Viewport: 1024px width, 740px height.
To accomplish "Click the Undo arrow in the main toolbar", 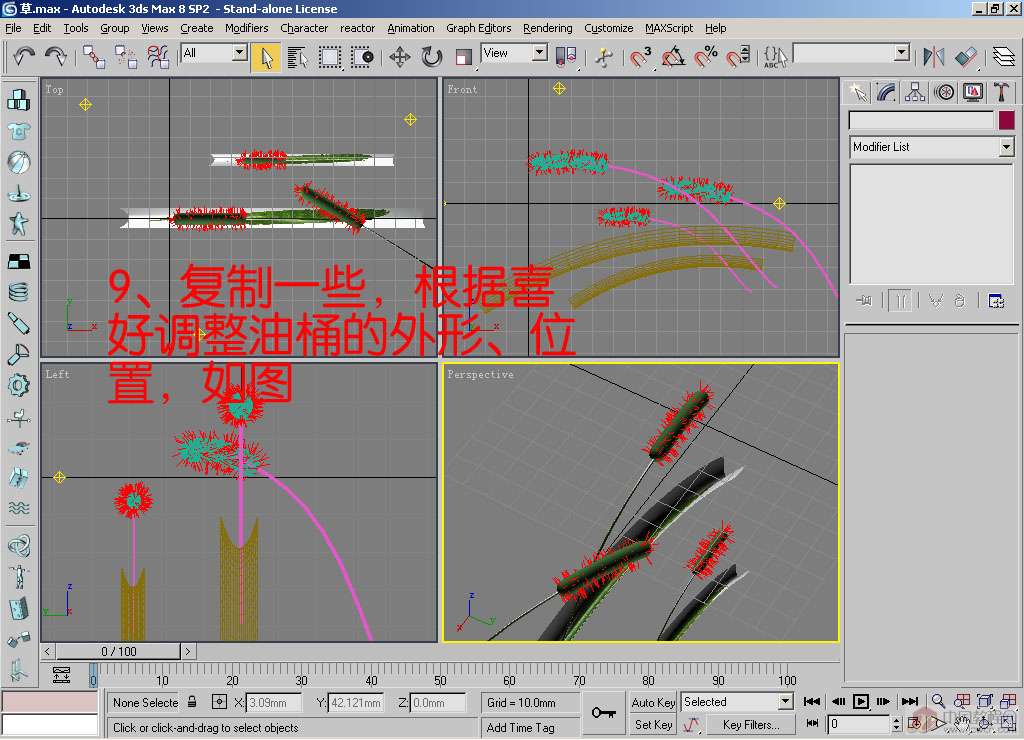I will tap(24, 56).
